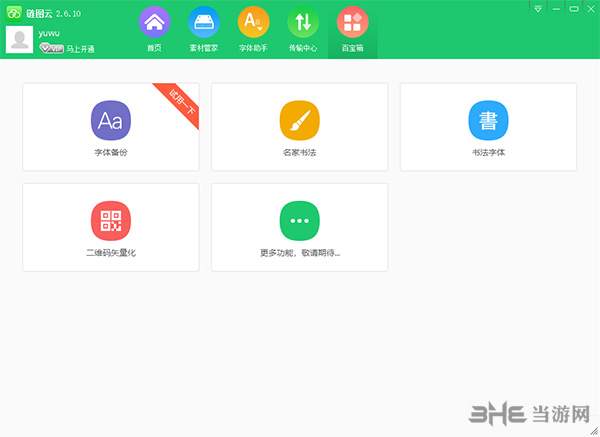
Task: Open the 首页 home icon
Action: [154, 22]
